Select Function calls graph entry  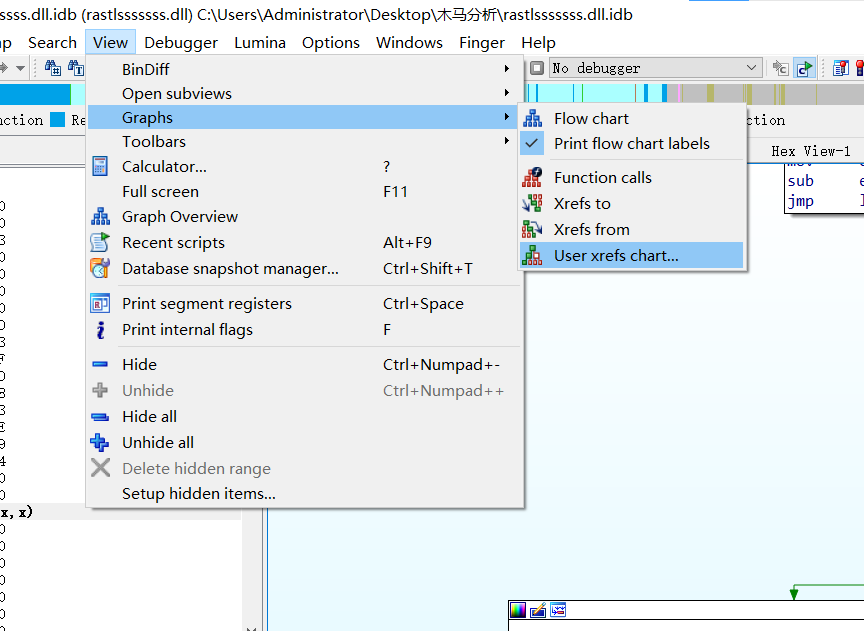click(x=631, y=177)
